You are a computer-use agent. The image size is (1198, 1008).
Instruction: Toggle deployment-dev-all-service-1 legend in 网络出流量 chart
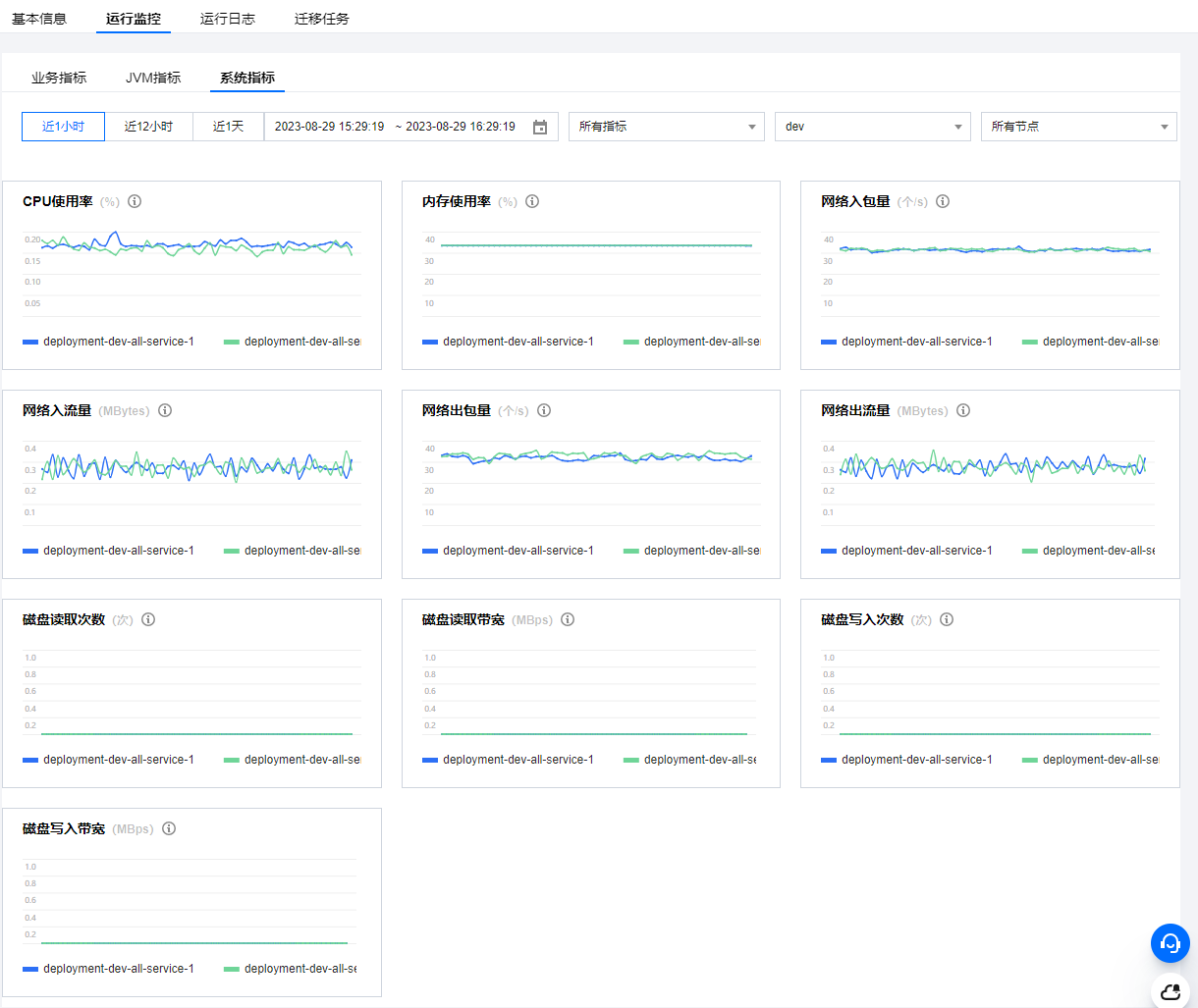pyautogui.click(x=906, y=551)
